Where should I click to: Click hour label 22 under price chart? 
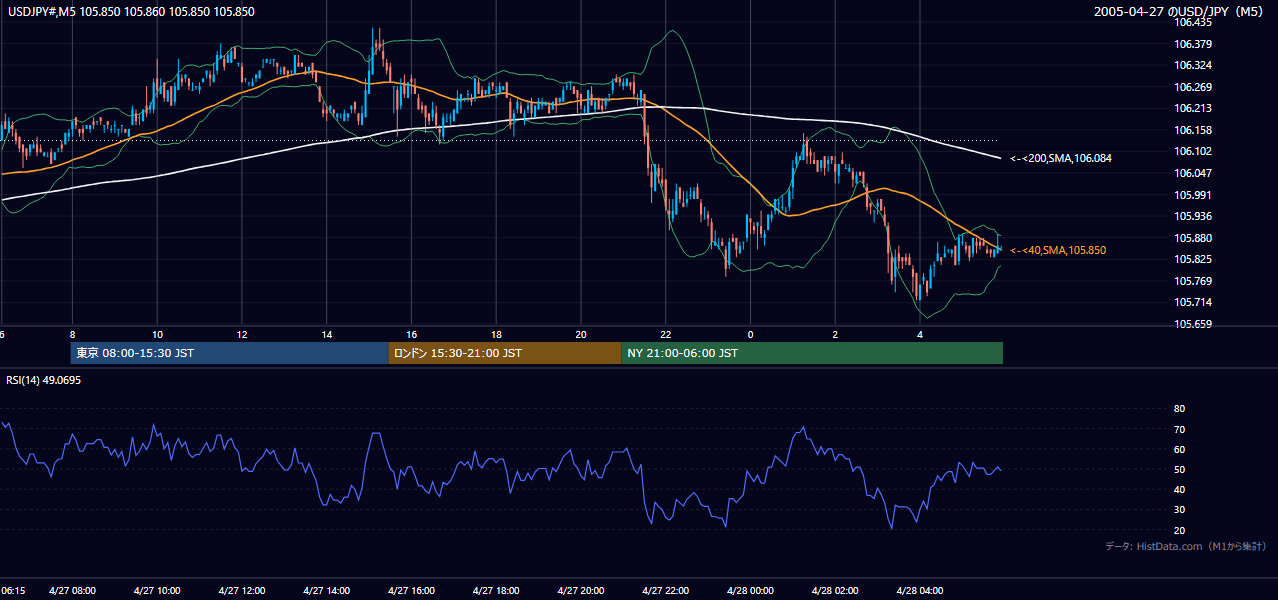click(x=665, y=335)
